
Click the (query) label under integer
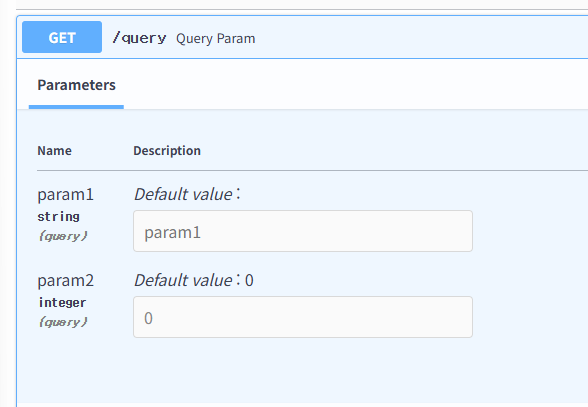click(x=63, y=322)
